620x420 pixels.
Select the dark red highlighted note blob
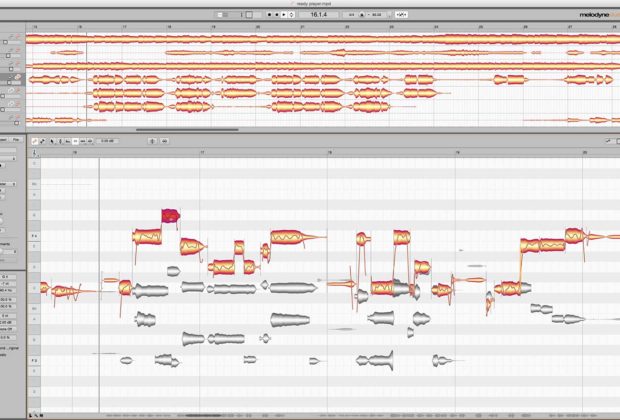170,214
